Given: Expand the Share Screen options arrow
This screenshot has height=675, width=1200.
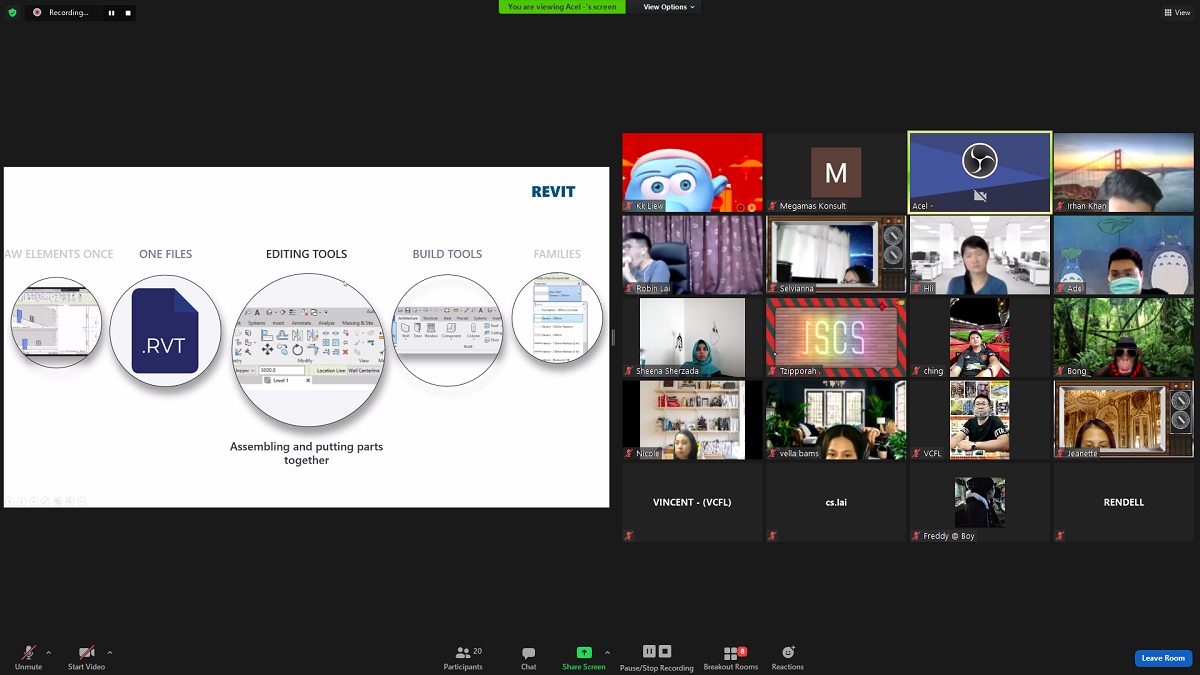Looking at the screenshot, I should coord(607,653).
